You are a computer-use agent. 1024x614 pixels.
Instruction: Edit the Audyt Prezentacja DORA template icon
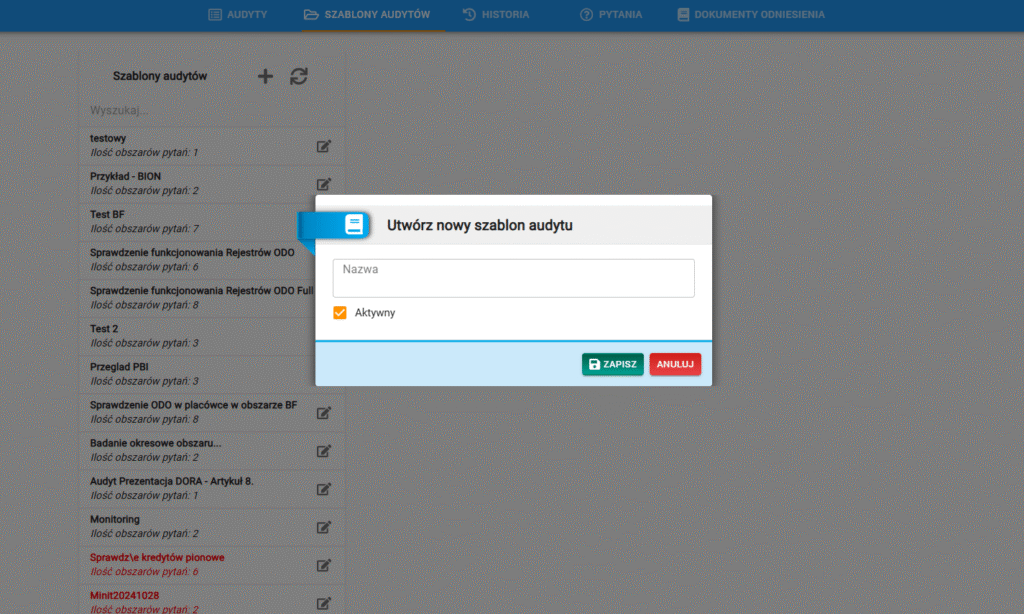pos(323,489)
